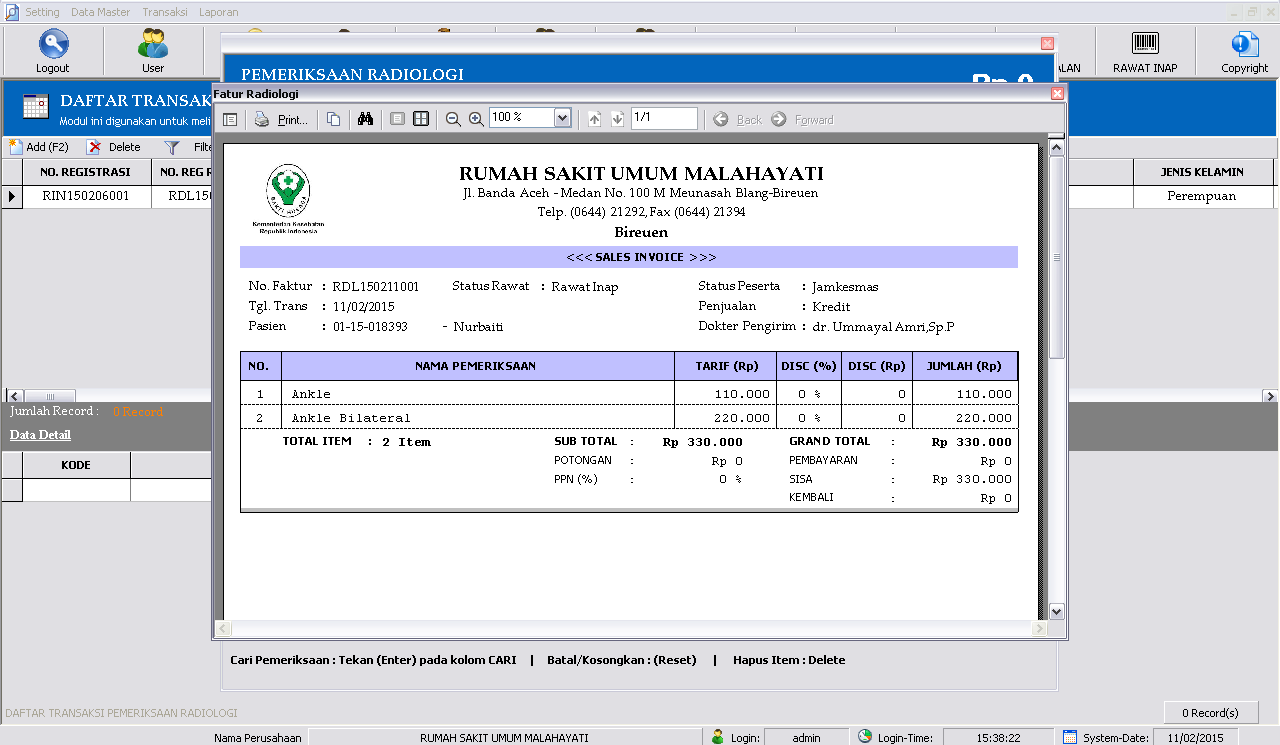Click Print in Fatur Radiologi toolbar
The width and height of the screenshot is (1280, 745).
[x=281, y=119]
